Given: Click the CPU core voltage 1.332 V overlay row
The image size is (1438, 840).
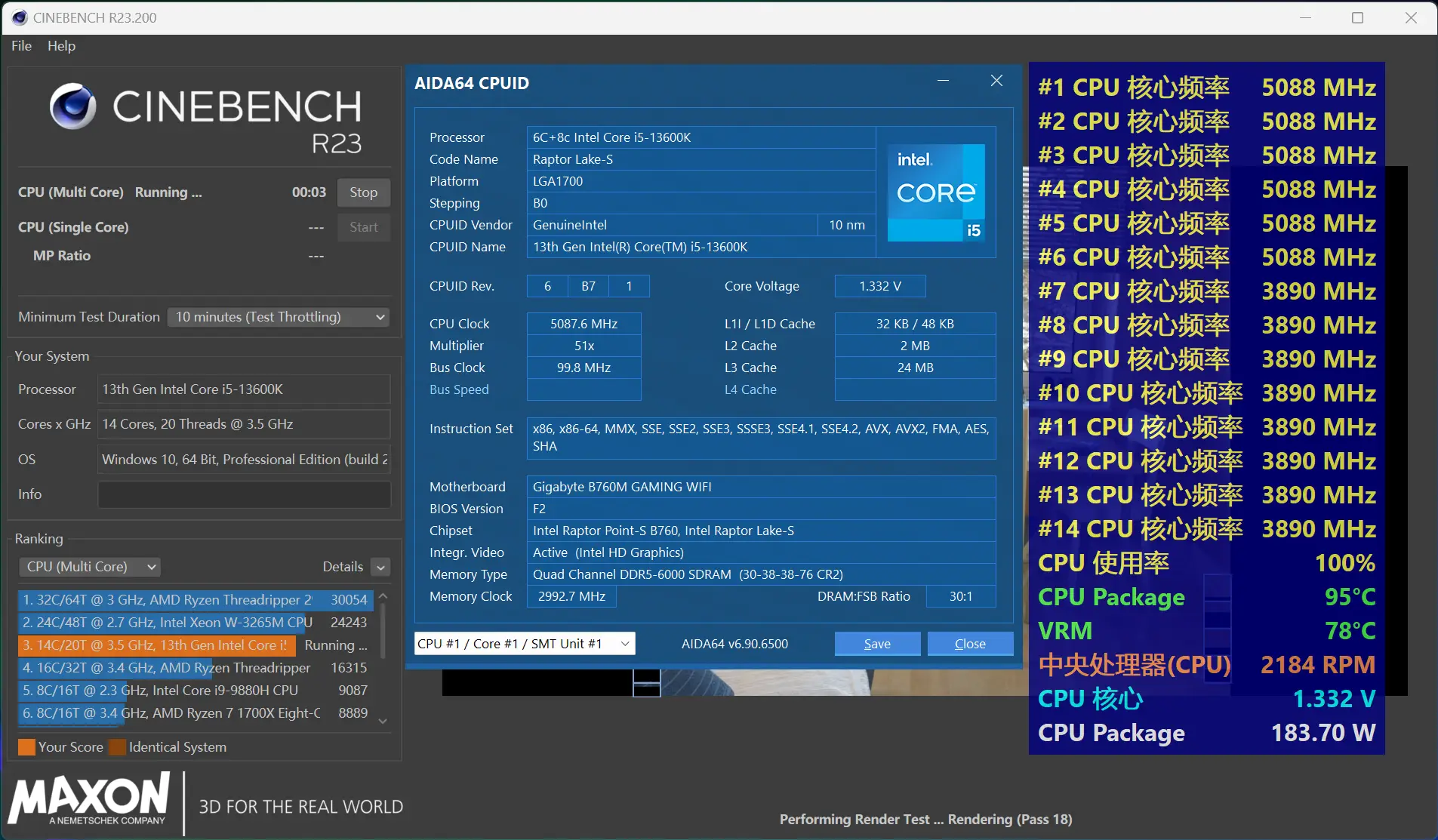Looking at the screenshot, I should pyautogui.click(x=1206, y=699).
